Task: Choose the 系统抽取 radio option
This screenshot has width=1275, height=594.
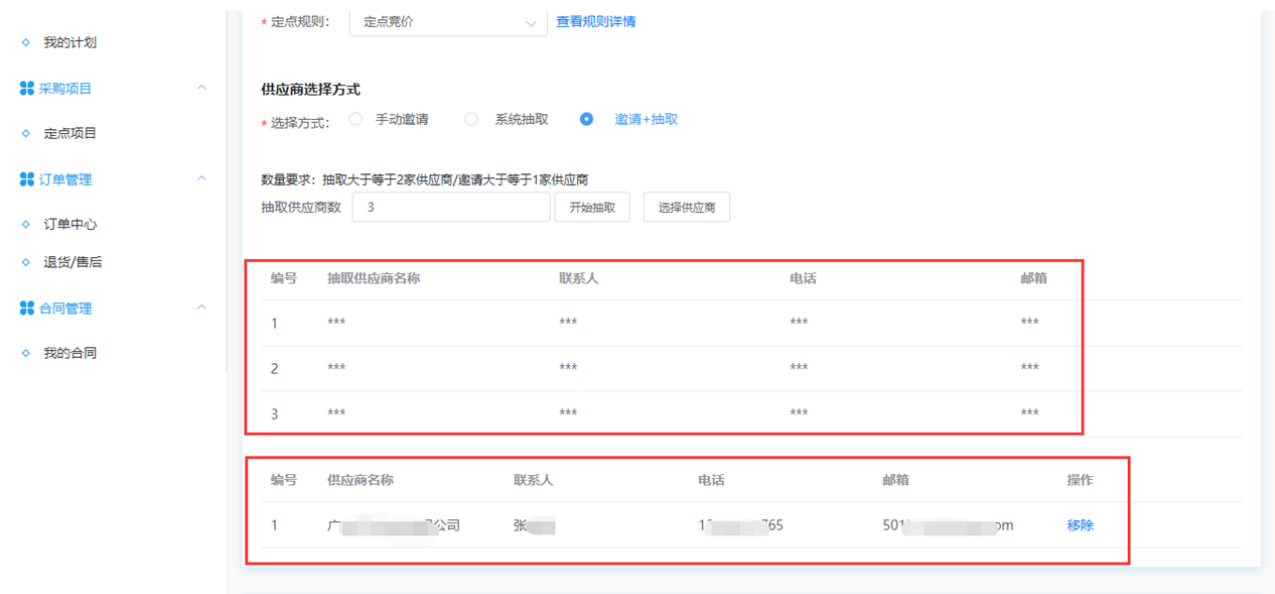Action: click(472, 119)
